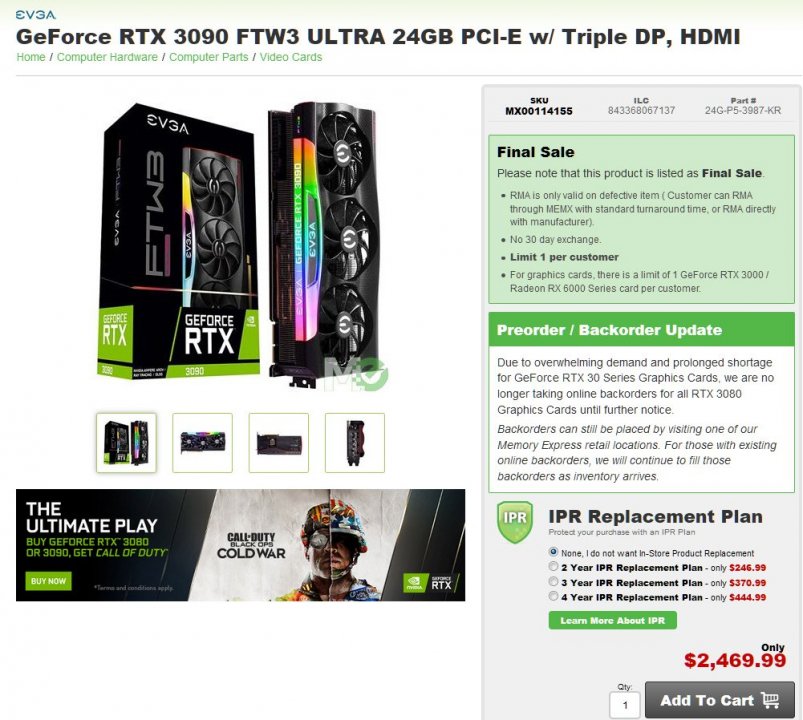Select the first boxed card thumbnail

[126, 442]
